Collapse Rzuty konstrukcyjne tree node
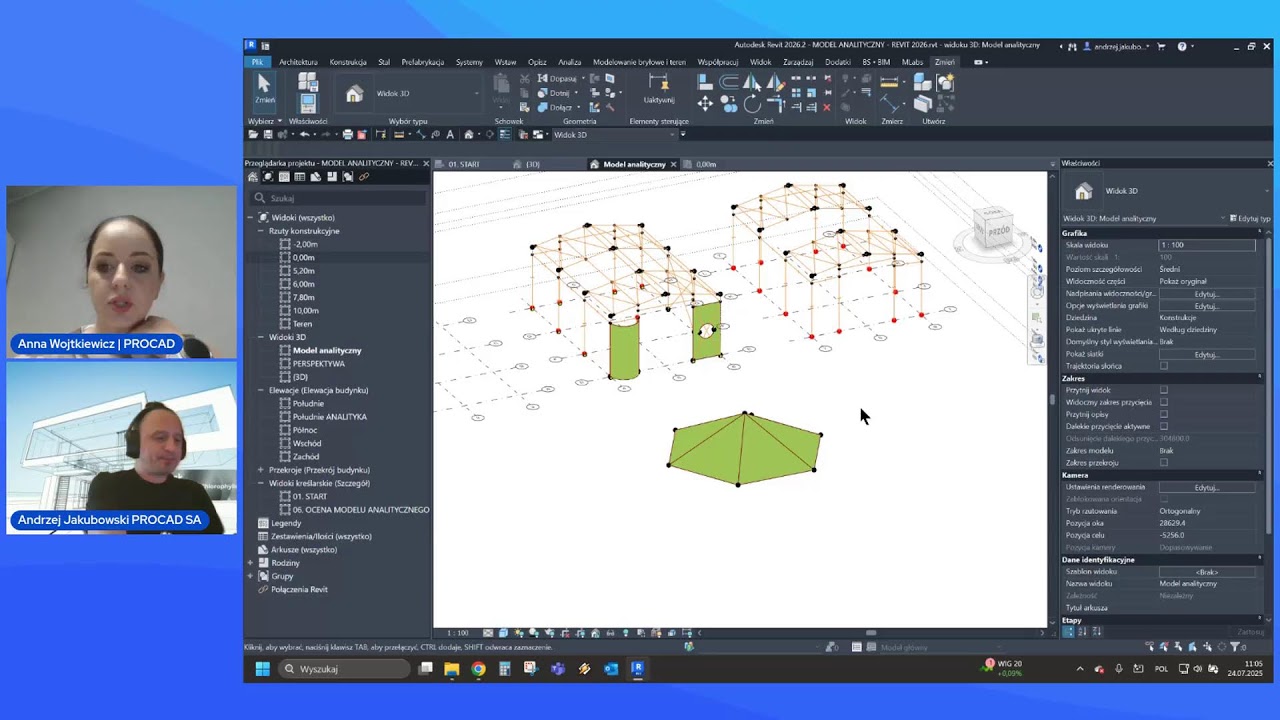This screenshot has height=720, width=1280. (x=261, y=231)
